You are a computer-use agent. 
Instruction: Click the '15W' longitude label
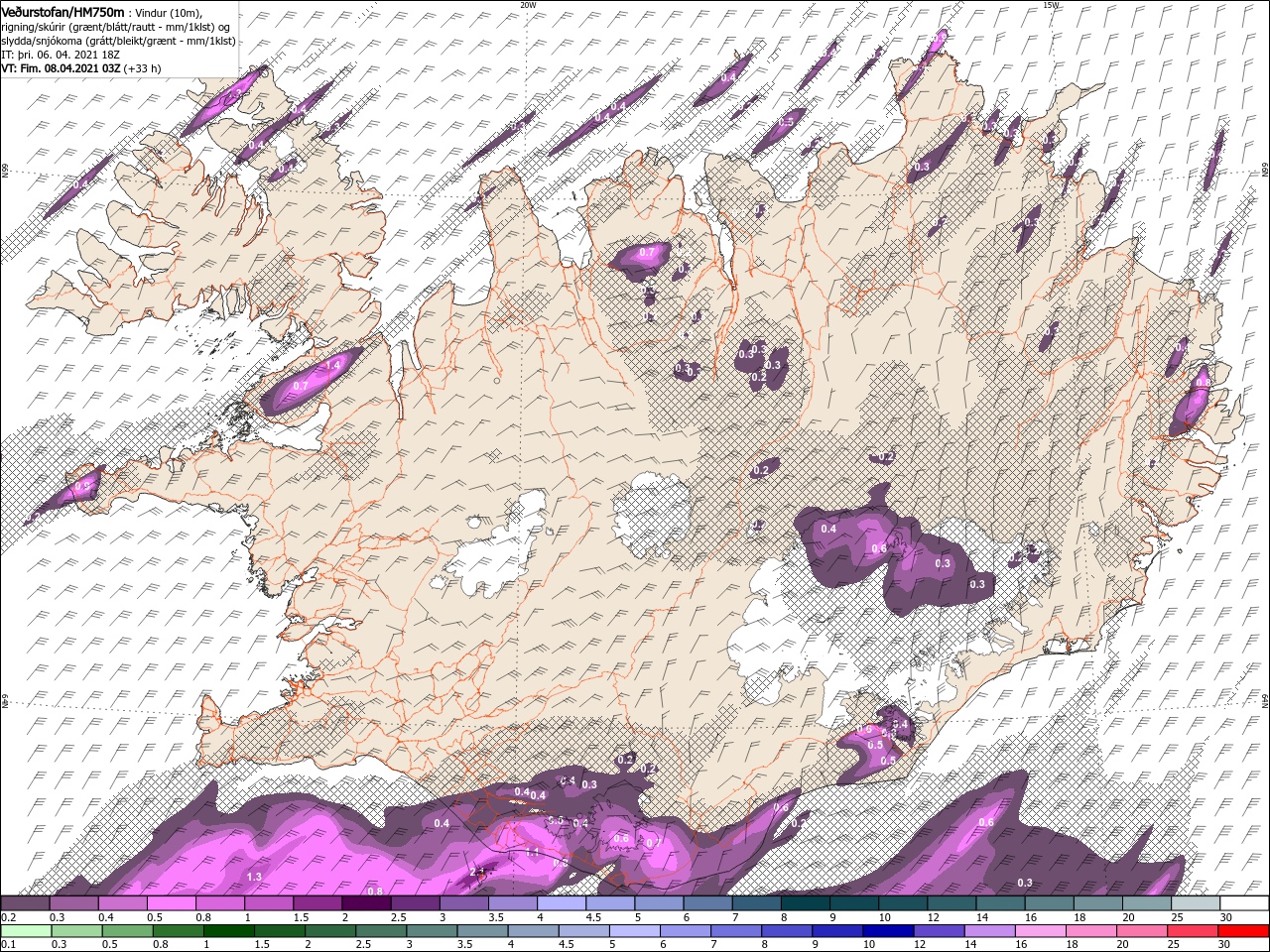[x=1050, y=5]
